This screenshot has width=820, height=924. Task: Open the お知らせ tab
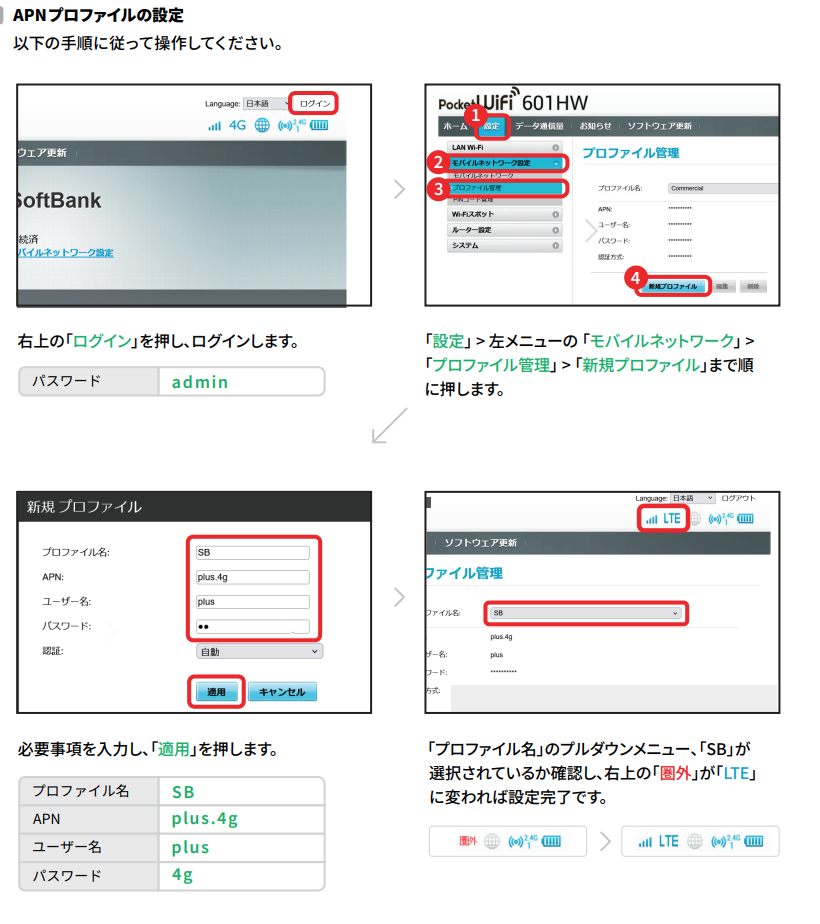(595, 126)
